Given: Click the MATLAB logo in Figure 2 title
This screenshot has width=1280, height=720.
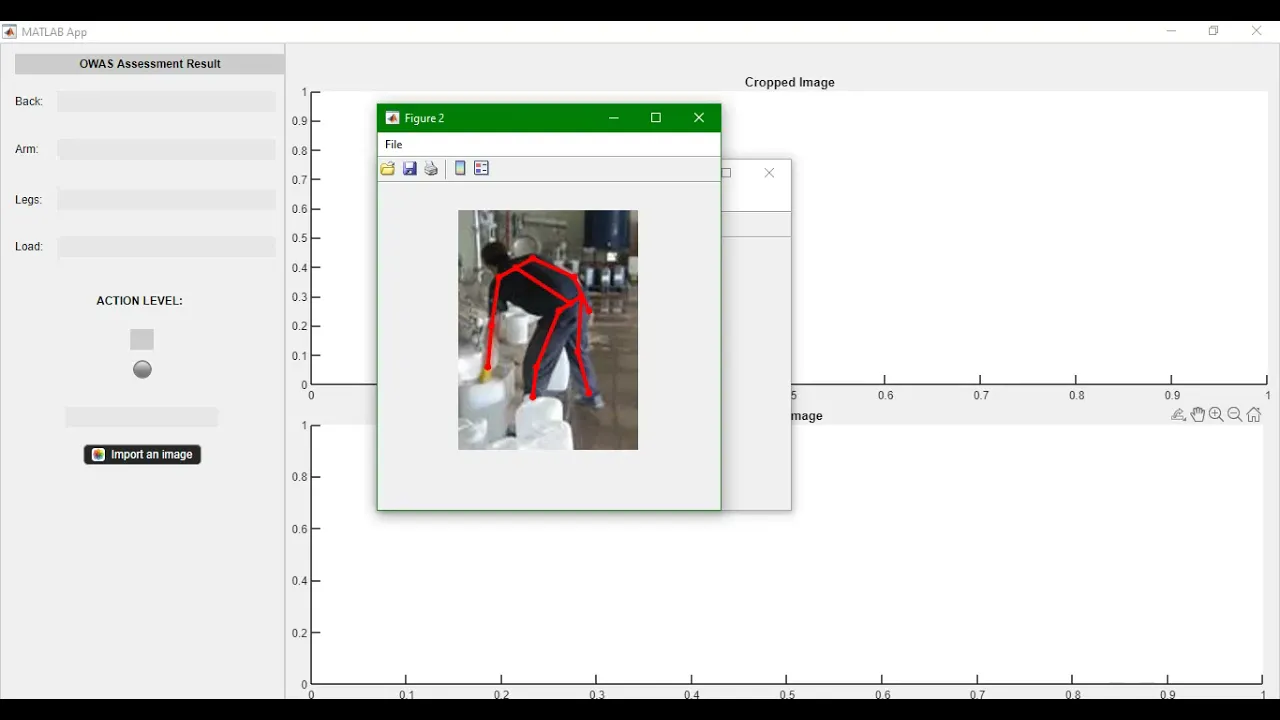Looking at the screenshot, I should pos(393,118).
